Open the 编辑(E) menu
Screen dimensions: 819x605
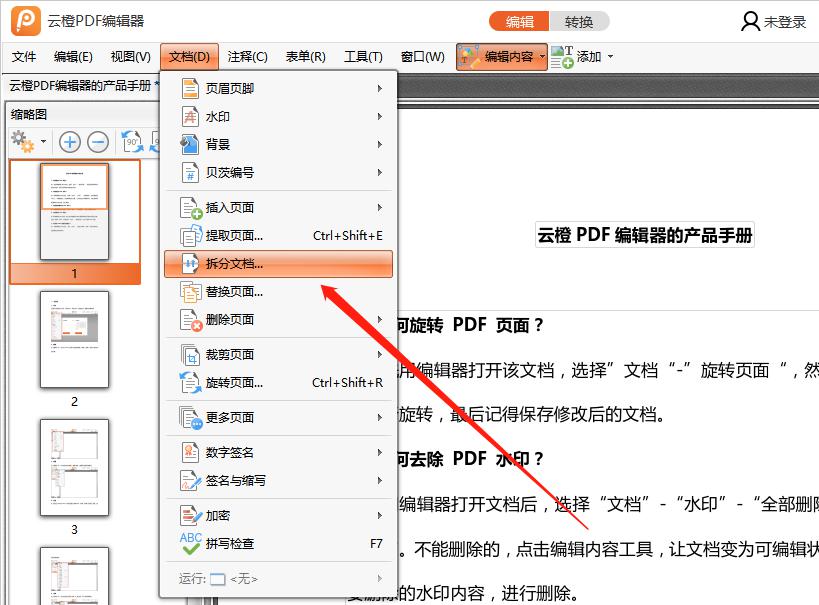(73, 56)
